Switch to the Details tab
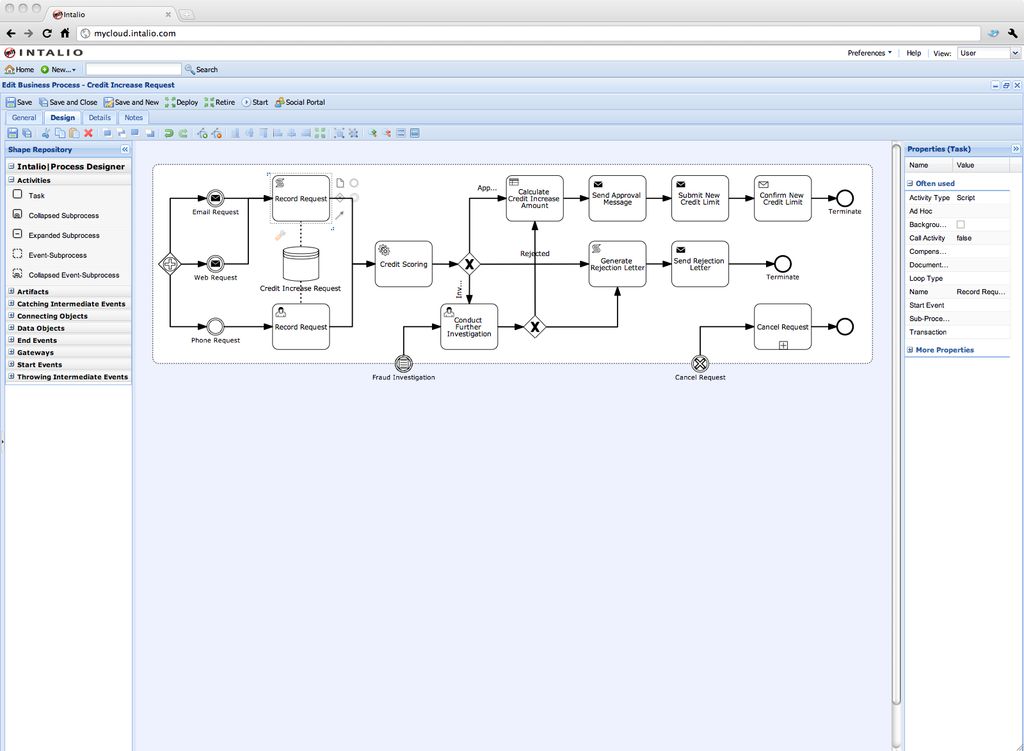Screen dimensions: 1024x751 (x=99, y=118)
